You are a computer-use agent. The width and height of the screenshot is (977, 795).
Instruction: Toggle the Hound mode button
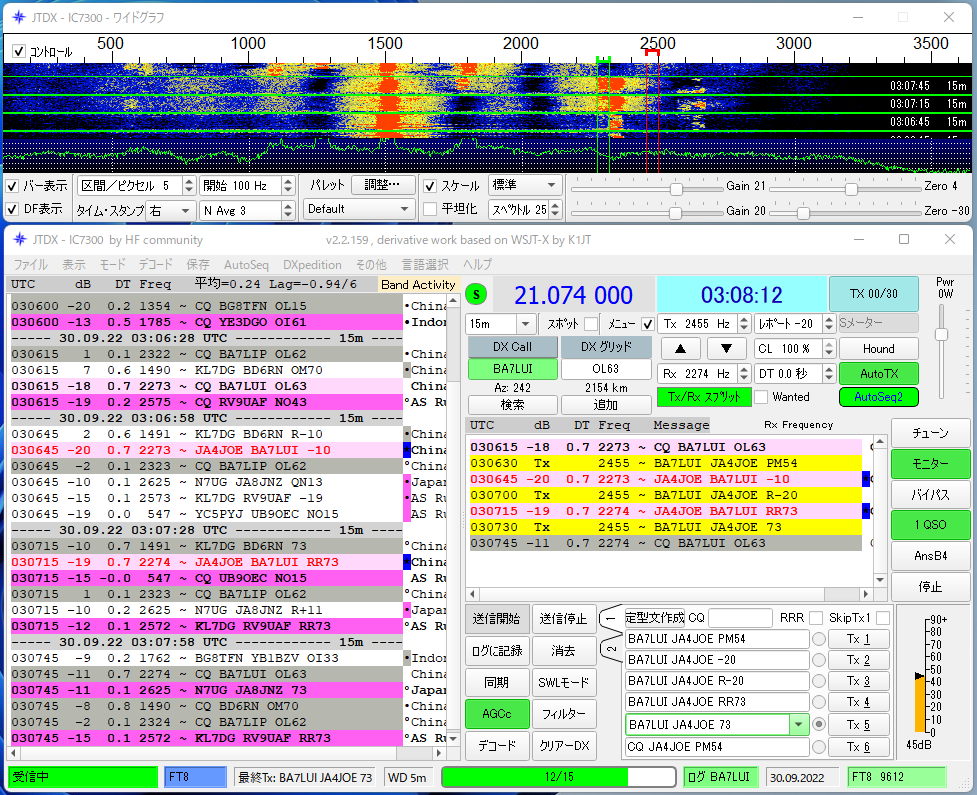tap(877, 348)
